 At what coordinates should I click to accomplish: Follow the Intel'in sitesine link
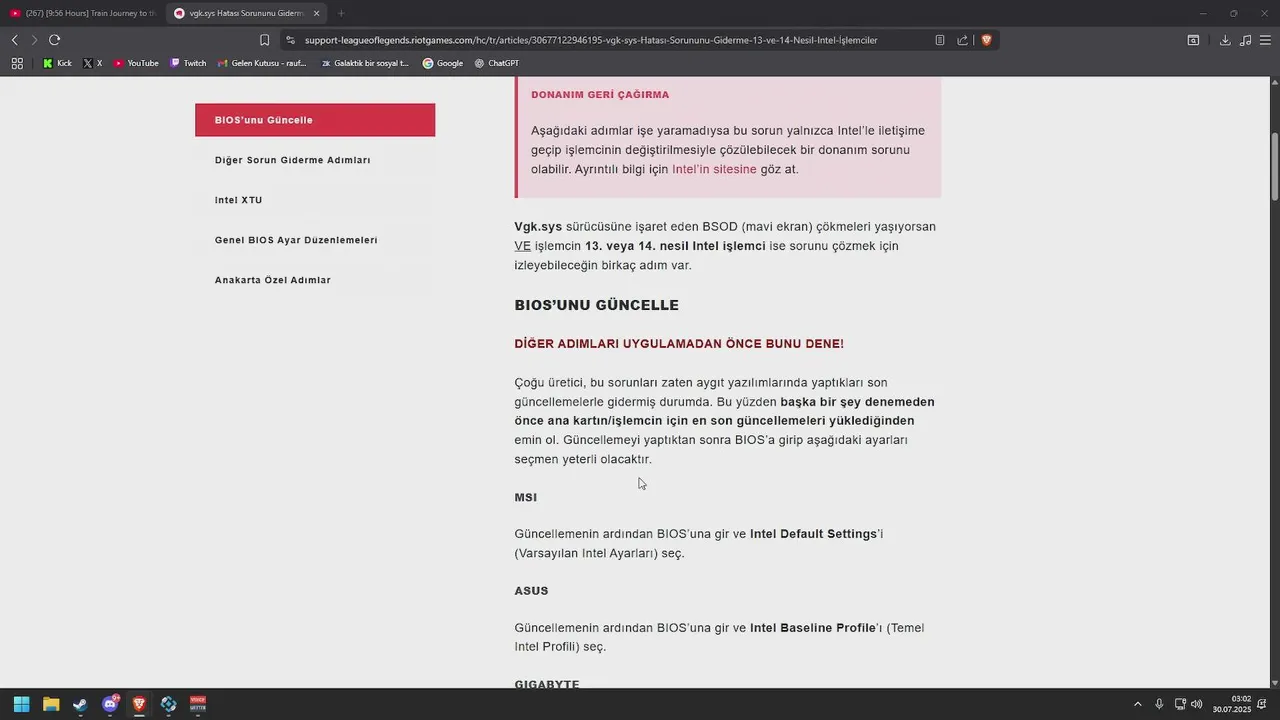[714, 169]
